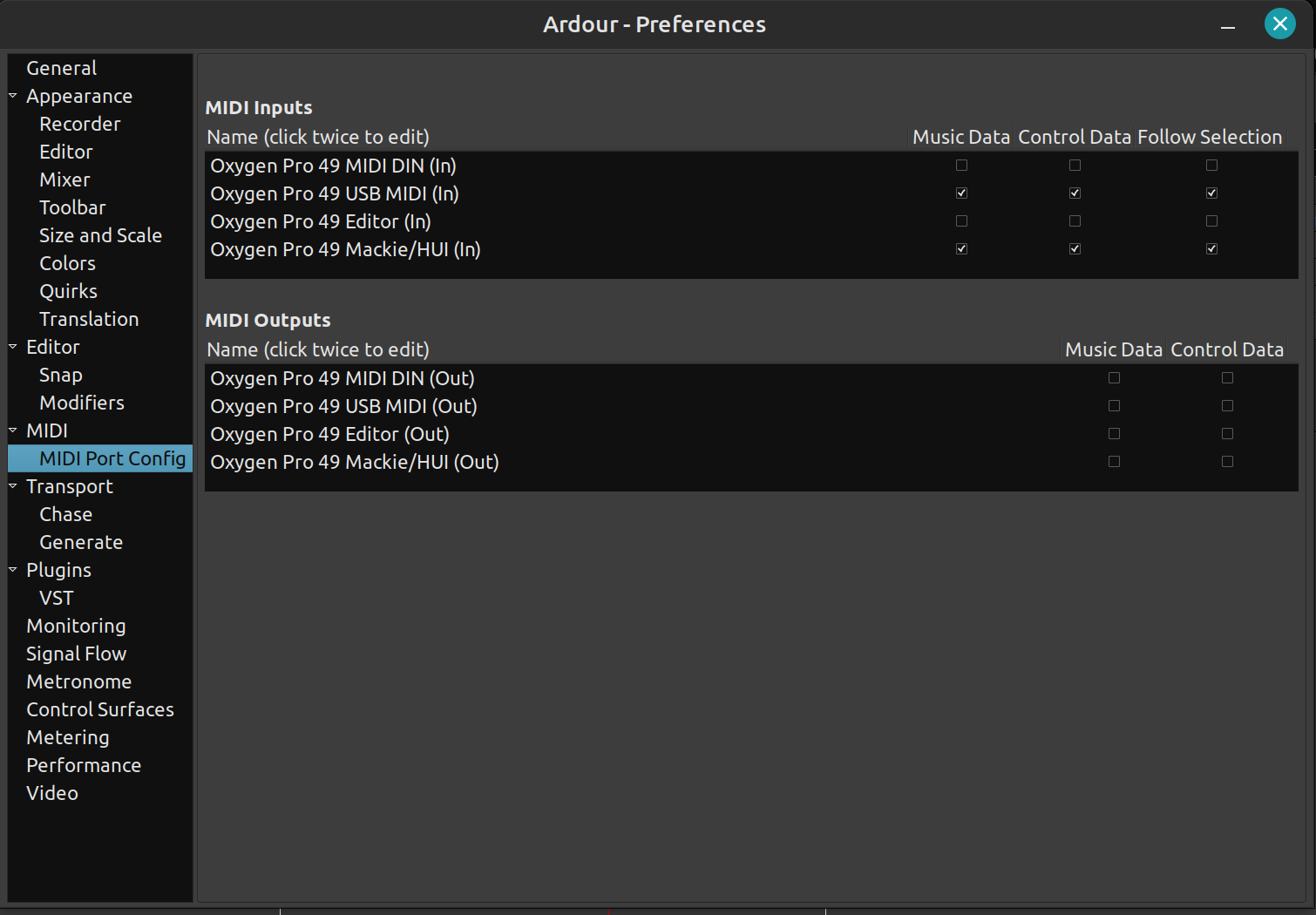Image resolution: width=1316 pixels, height=915 pixels.
Task: Open the VST plugin settings
Action: (56, 598)
